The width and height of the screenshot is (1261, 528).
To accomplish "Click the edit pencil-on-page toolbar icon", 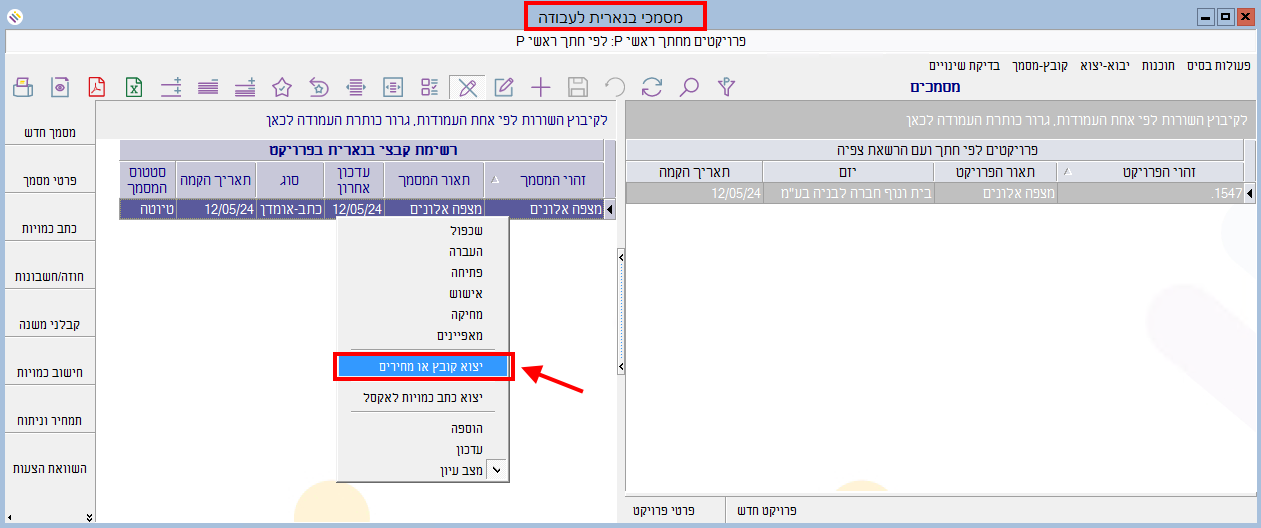I will click(x=504, y=87).
